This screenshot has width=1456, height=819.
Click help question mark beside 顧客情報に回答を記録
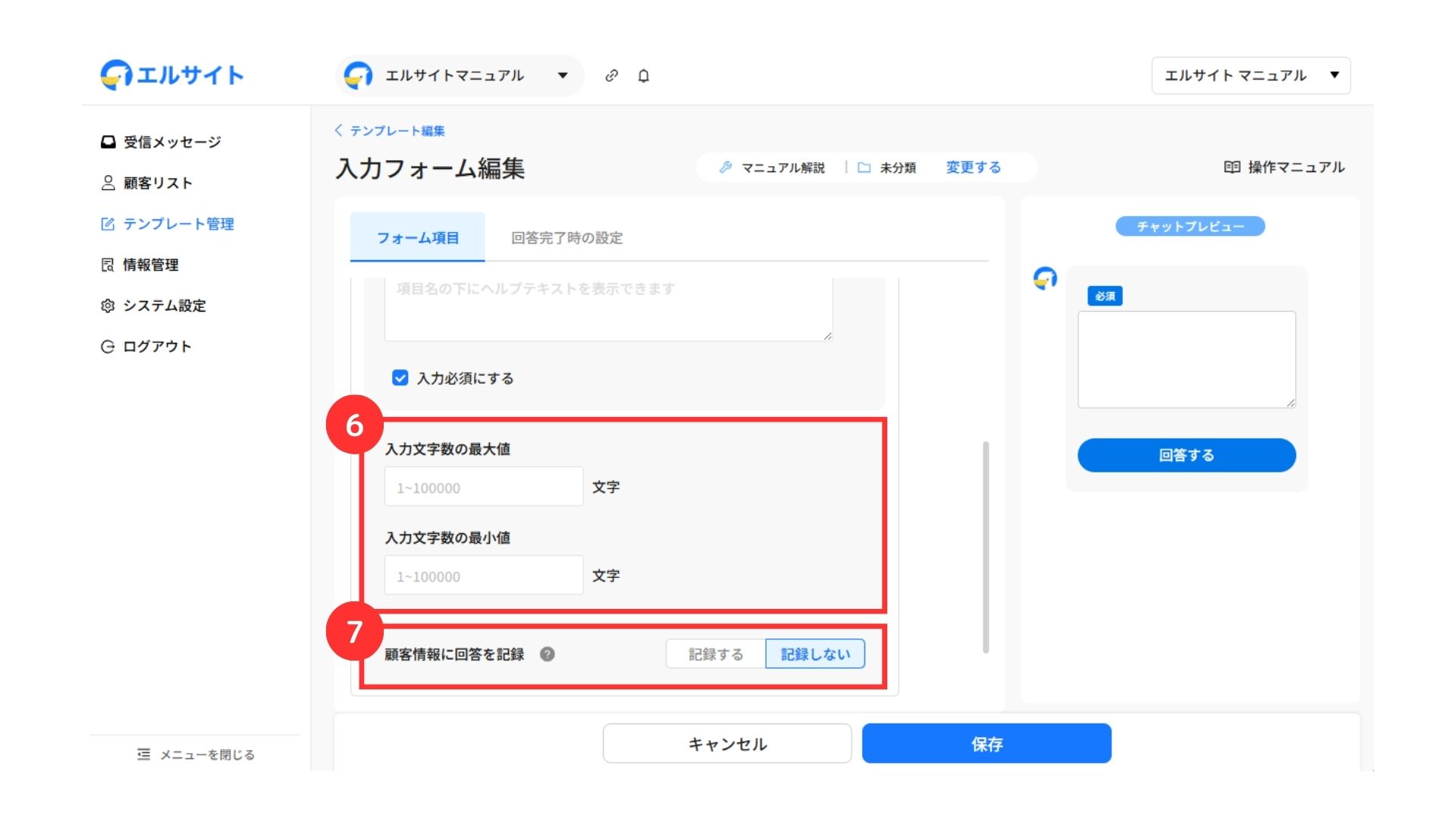(548, 654)
